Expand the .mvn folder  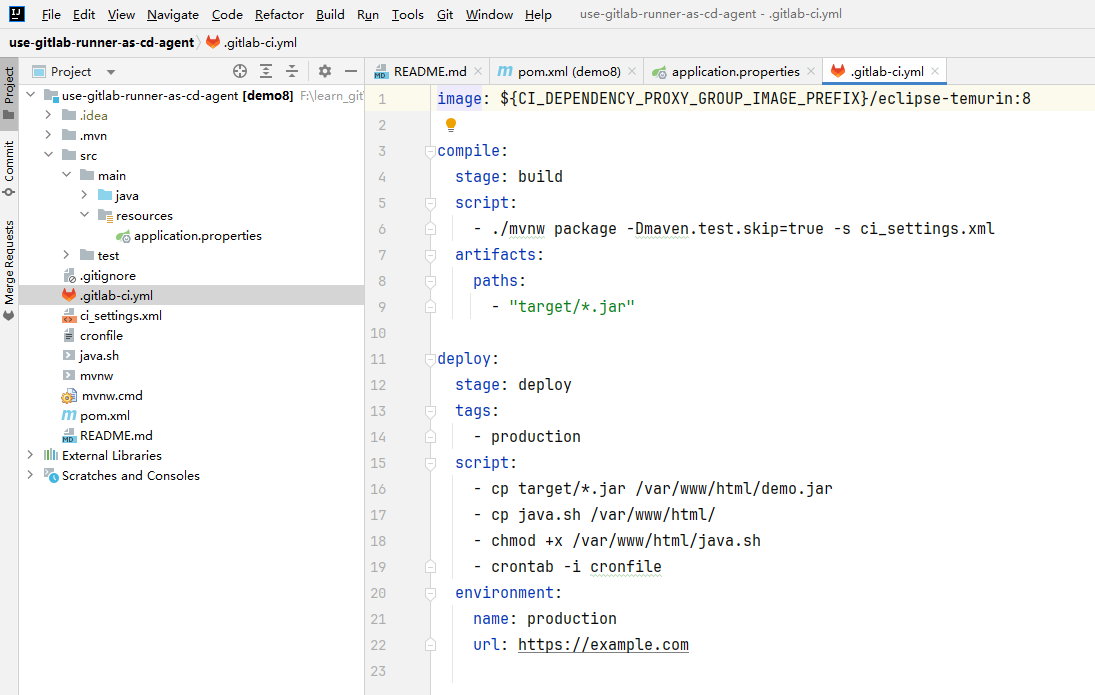point(48,135)
